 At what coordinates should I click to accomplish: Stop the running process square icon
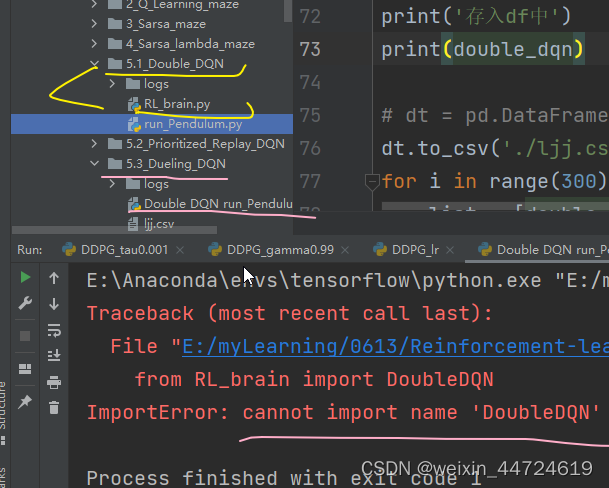25,336
